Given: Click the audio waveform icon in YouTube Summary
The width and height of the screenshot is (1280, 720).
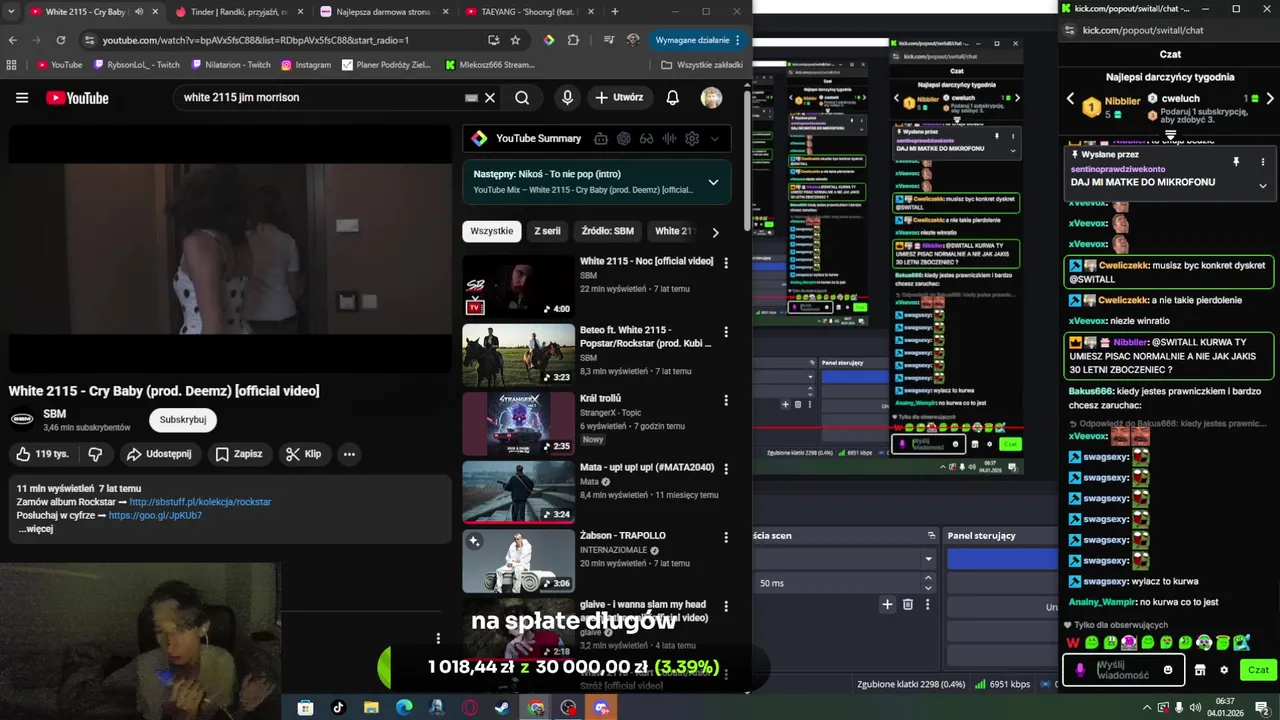Looking at the screenshot, I should [669, 139].
